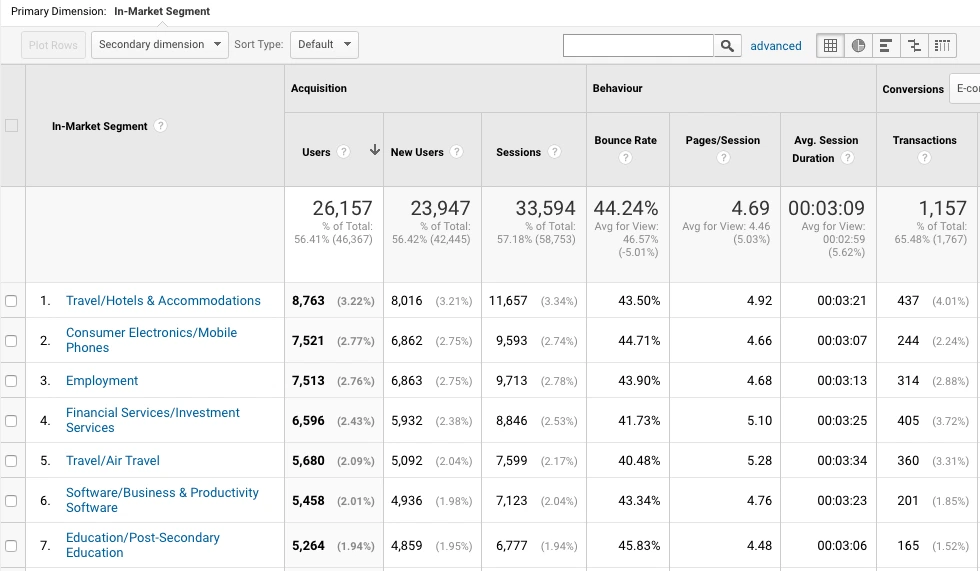Image resolution: width=980 pixels, height=571 pixels.
Task: Open help icon under Transactions
Action: click(924, 158)
